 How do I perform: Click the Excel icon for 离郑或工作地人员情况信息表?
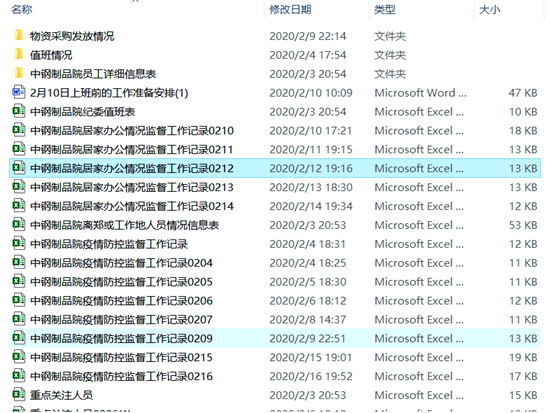(x=19, y=225)
